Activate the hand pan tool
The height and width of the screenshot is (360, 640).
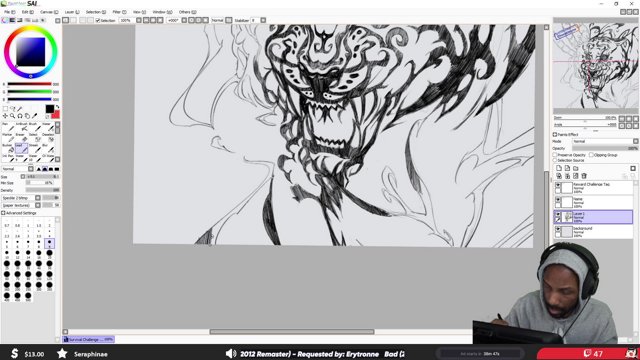coord(27,116)
